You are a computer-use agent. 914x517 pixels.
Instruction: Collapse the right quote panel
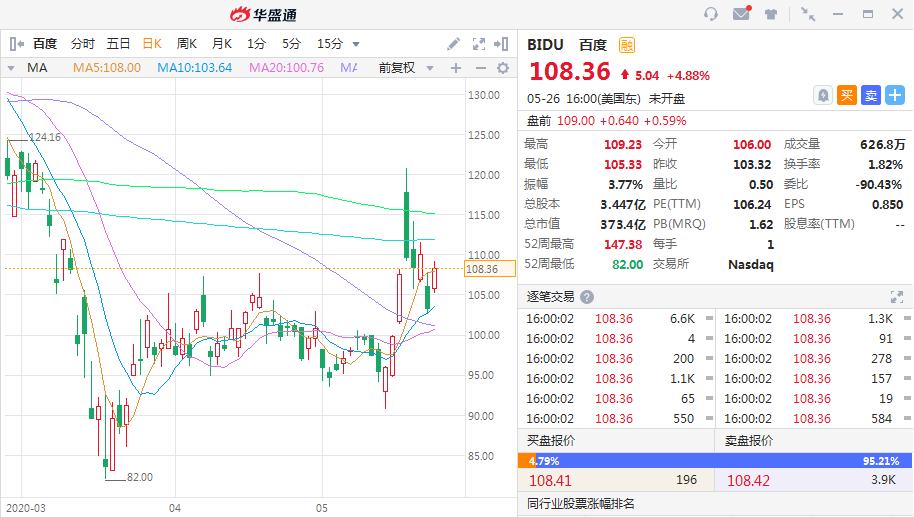click(501, 44)
